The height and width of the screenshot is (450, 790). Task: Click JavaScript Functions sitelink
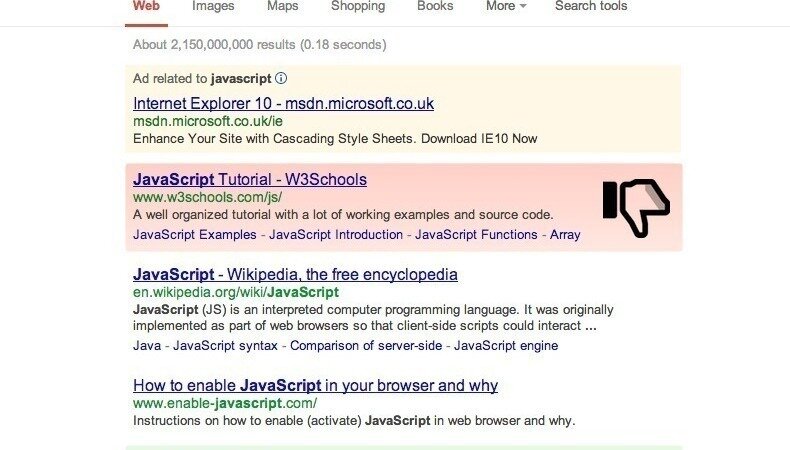pos(476,235)
